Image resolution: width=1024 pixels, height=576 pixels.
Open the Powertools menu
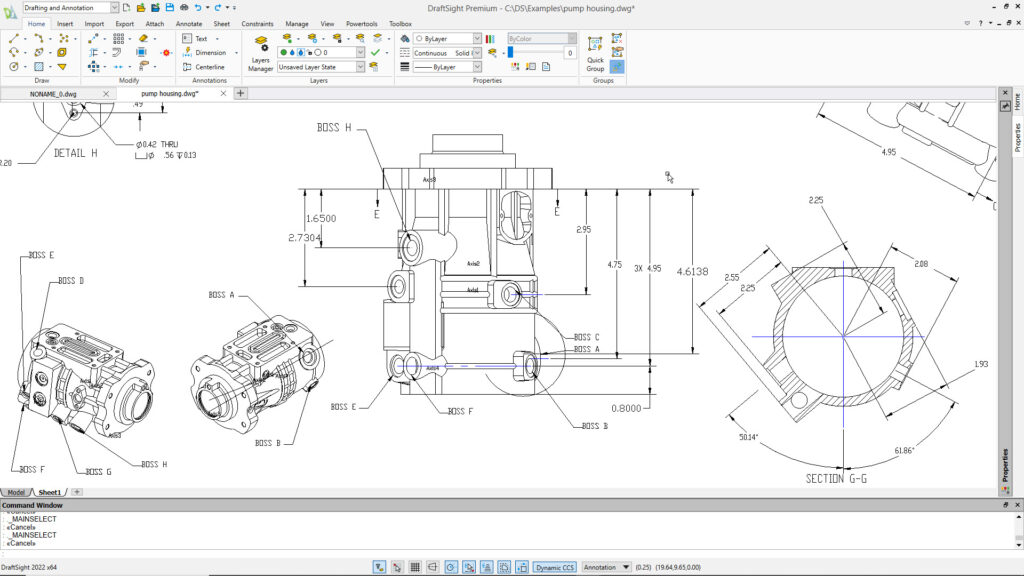point(361,24)
